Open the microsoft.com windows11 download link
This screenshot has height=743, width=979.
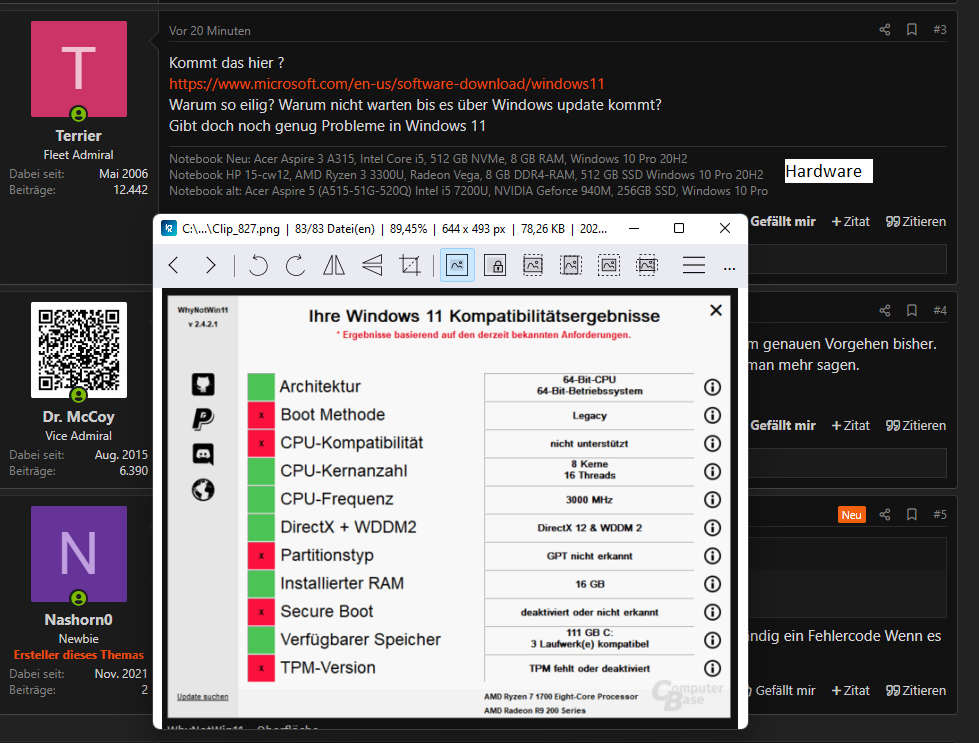(386, 84)
